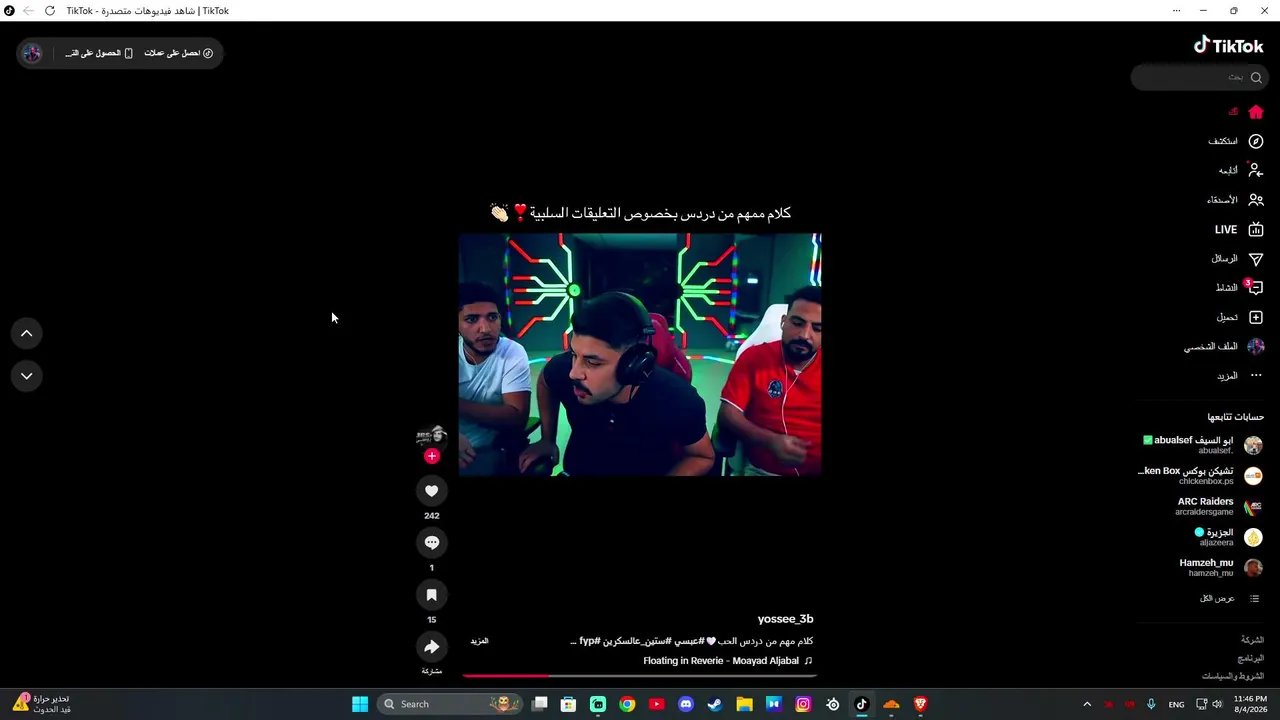
Task: Open YouTube from the taskbar
Action: (x=656, y=704)
